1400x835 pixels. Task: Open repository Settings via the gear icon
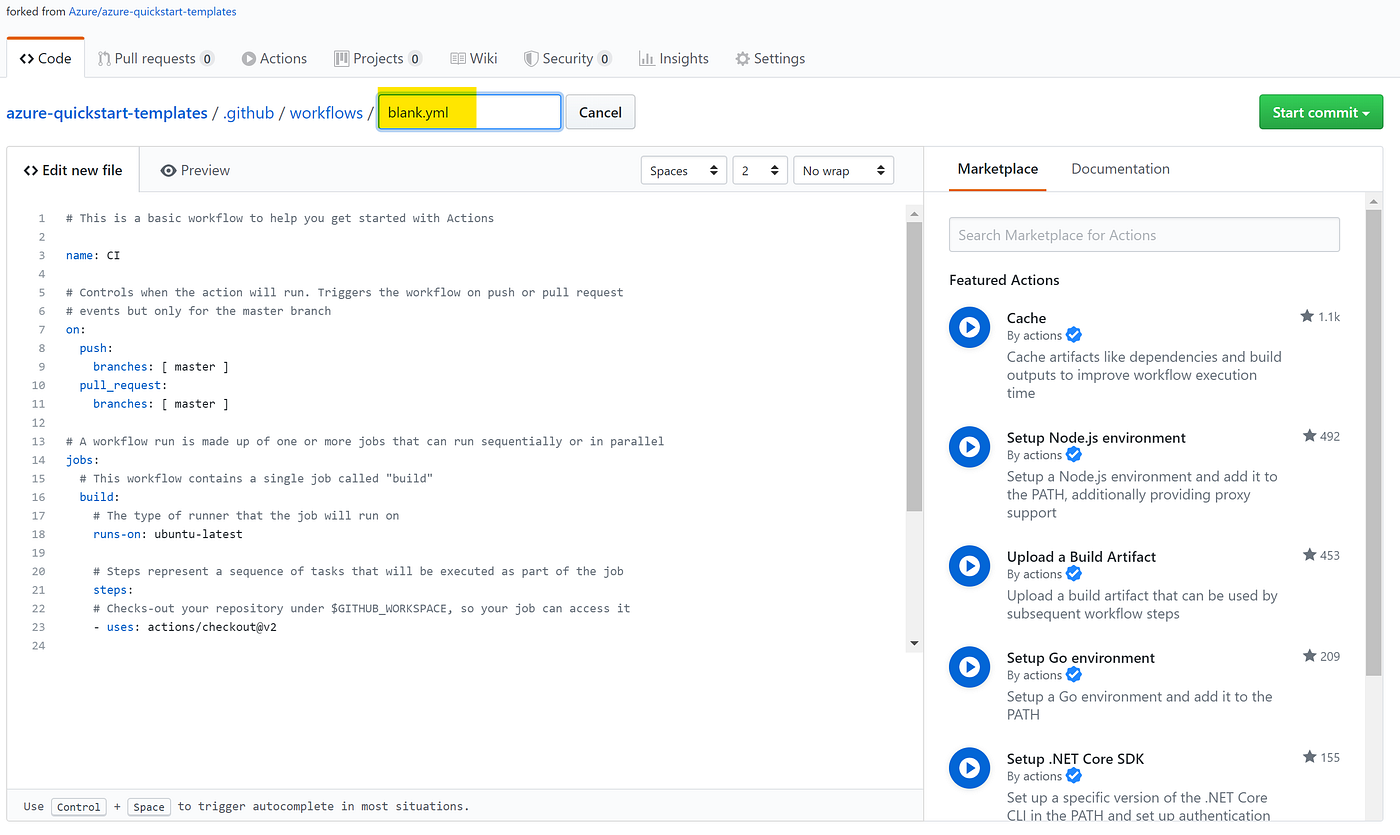pos(742,58)
